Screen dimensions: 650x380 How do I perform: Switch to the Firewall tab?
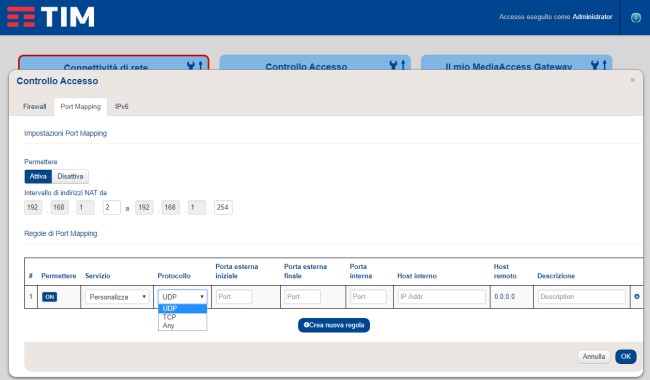[x=34, y=106]
